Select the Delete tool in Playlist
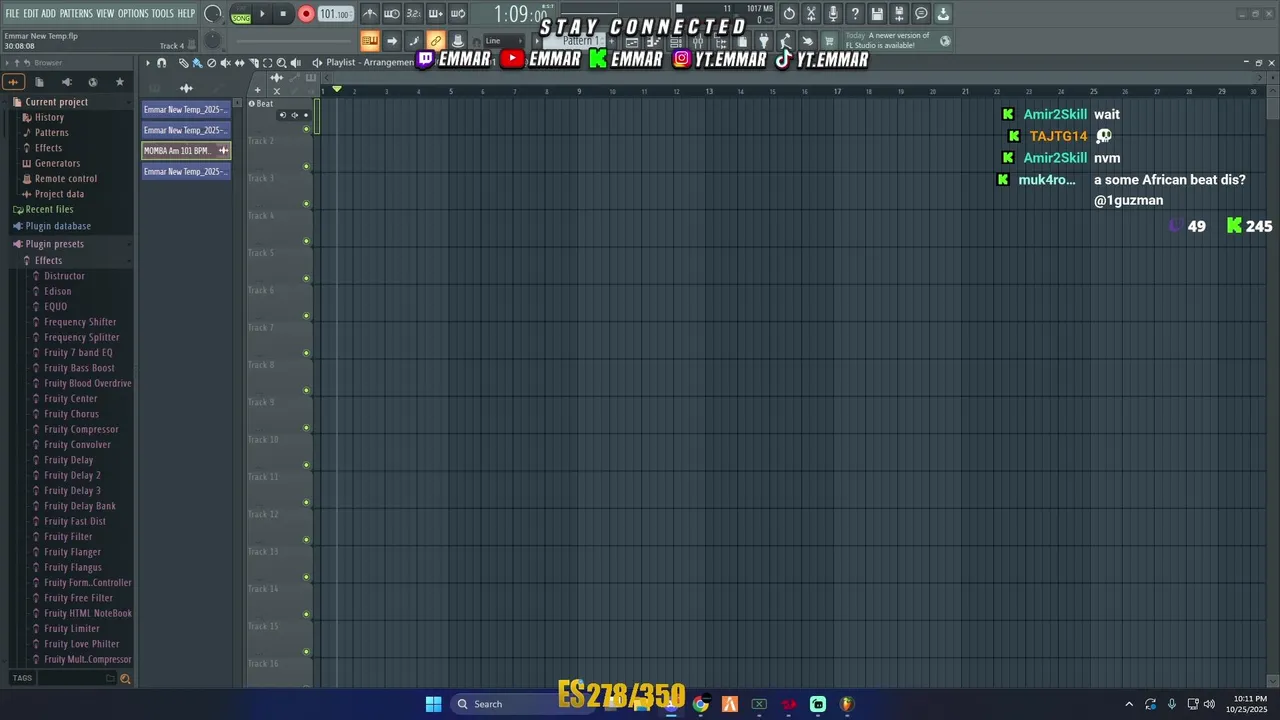Screen dimensions: 1280x720 click(x=211, y=63)
